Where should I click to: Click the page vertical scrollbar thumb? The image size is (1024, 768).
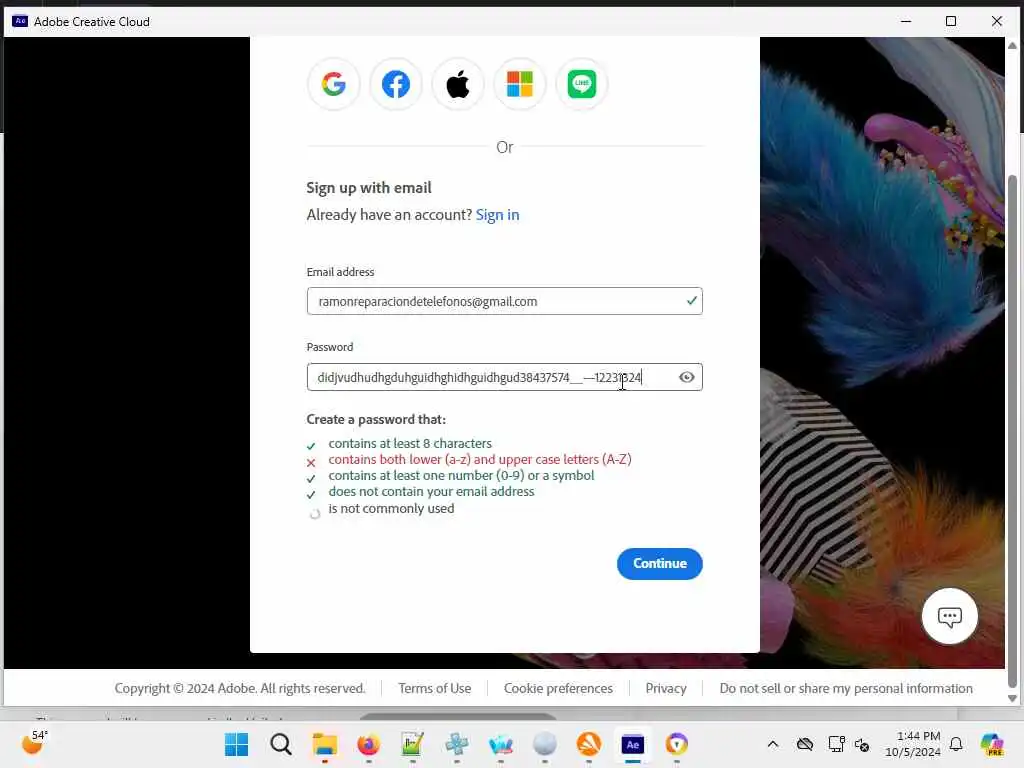point(1012,431)
